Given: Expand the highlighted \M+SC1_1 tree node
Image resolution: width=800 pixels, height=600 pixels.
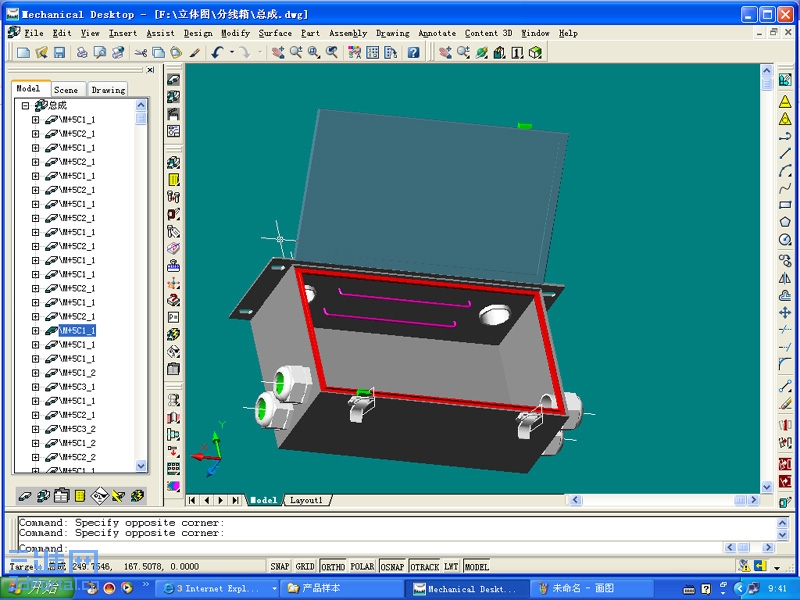Looking at the screenshot, I should [35, 331].
